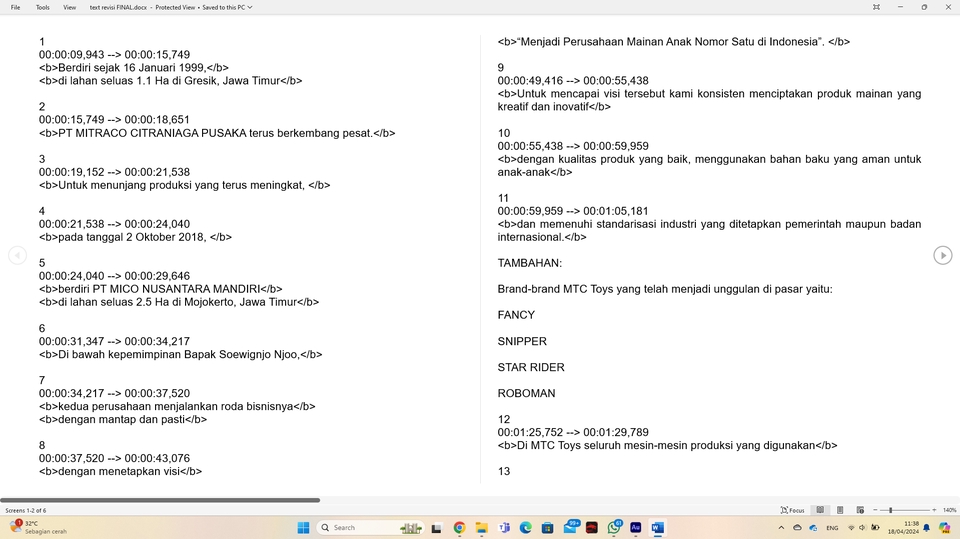Open the clock showing 11:38

tap(903, 527)
